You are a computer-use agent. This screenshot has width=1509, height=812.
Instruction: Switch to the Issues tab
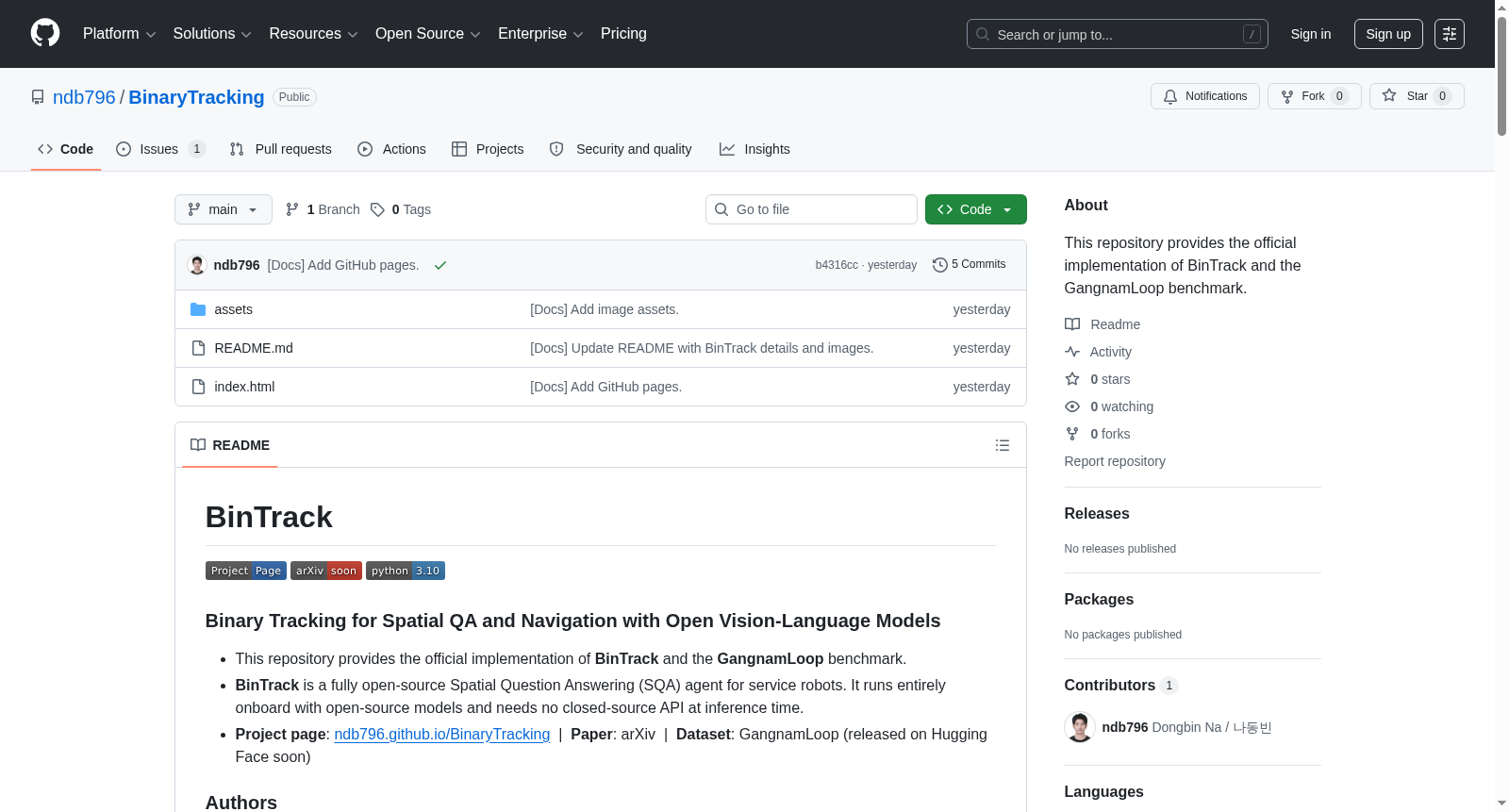160,149
